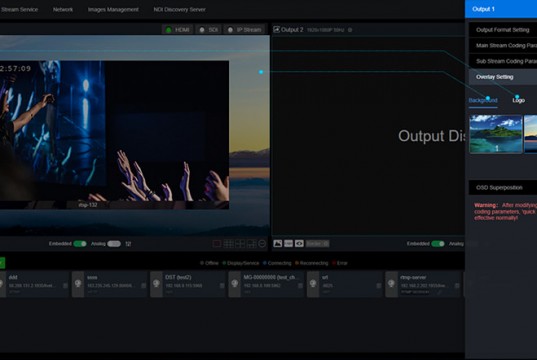The width and height of the screenshot is (537, 360).
Task: Expand the OSD Superposition section
Action: click(x=503, y=188)
